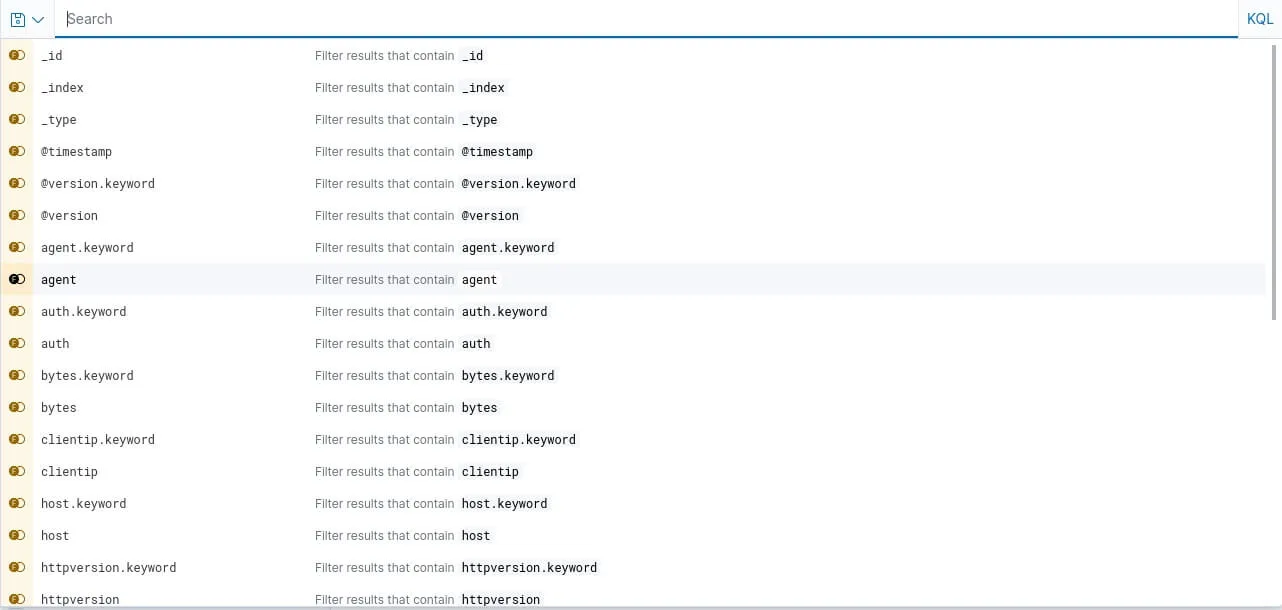Click the field icon beside @version.keyword

[x=17, y=184]
